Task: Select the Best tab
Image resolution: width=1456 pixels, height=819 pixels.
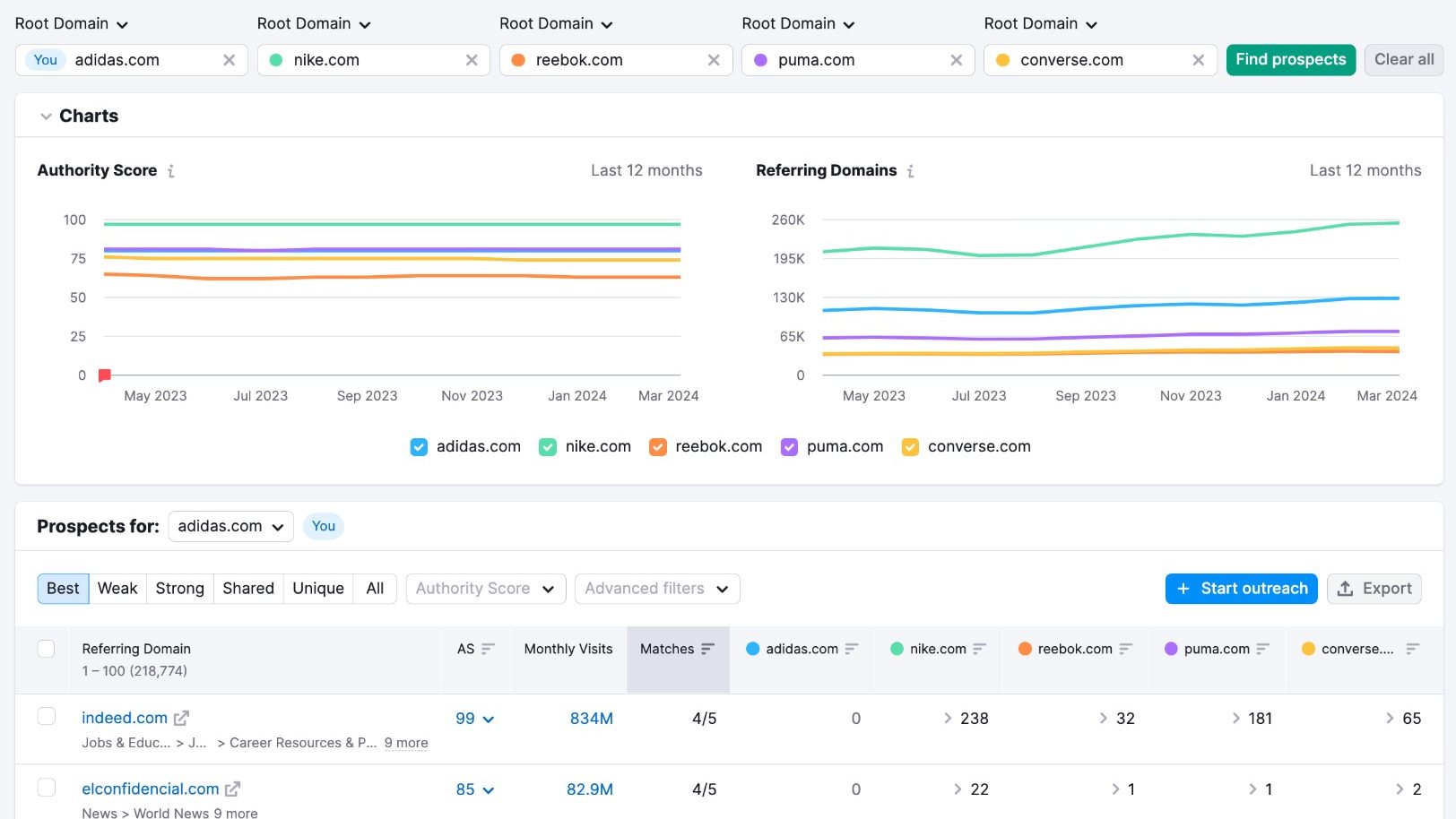Action: coord(63,589)
